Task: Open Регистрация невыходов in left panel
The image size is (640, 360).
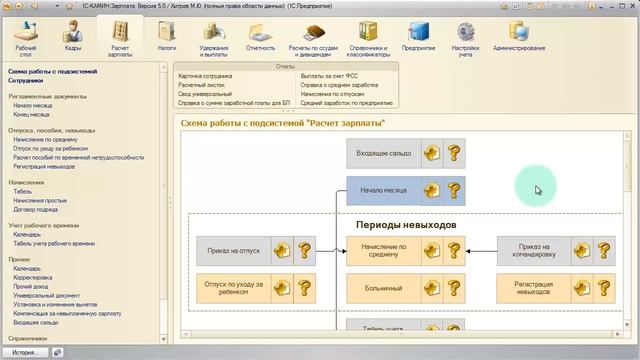Action: pos(44,167)
